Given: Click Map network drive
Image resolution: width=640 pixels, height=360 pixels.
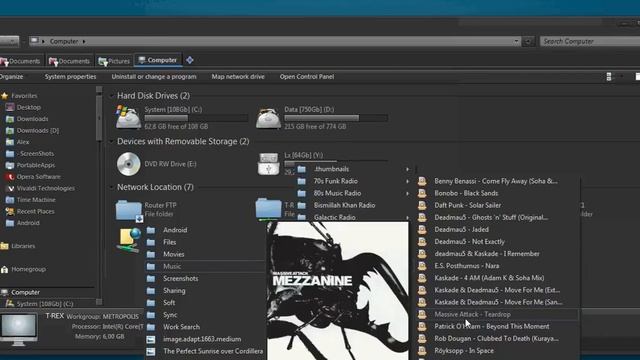Looking at the screenshot, I should 238,77.
